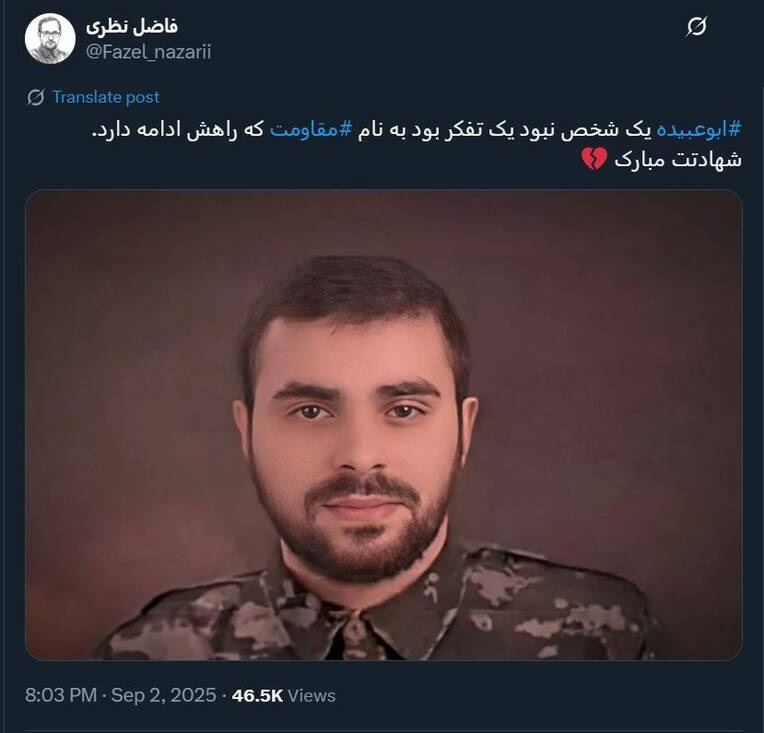This screenshot has width=764, height=733.
Task: Click the 46.5K view count
Action: (257, 695)
